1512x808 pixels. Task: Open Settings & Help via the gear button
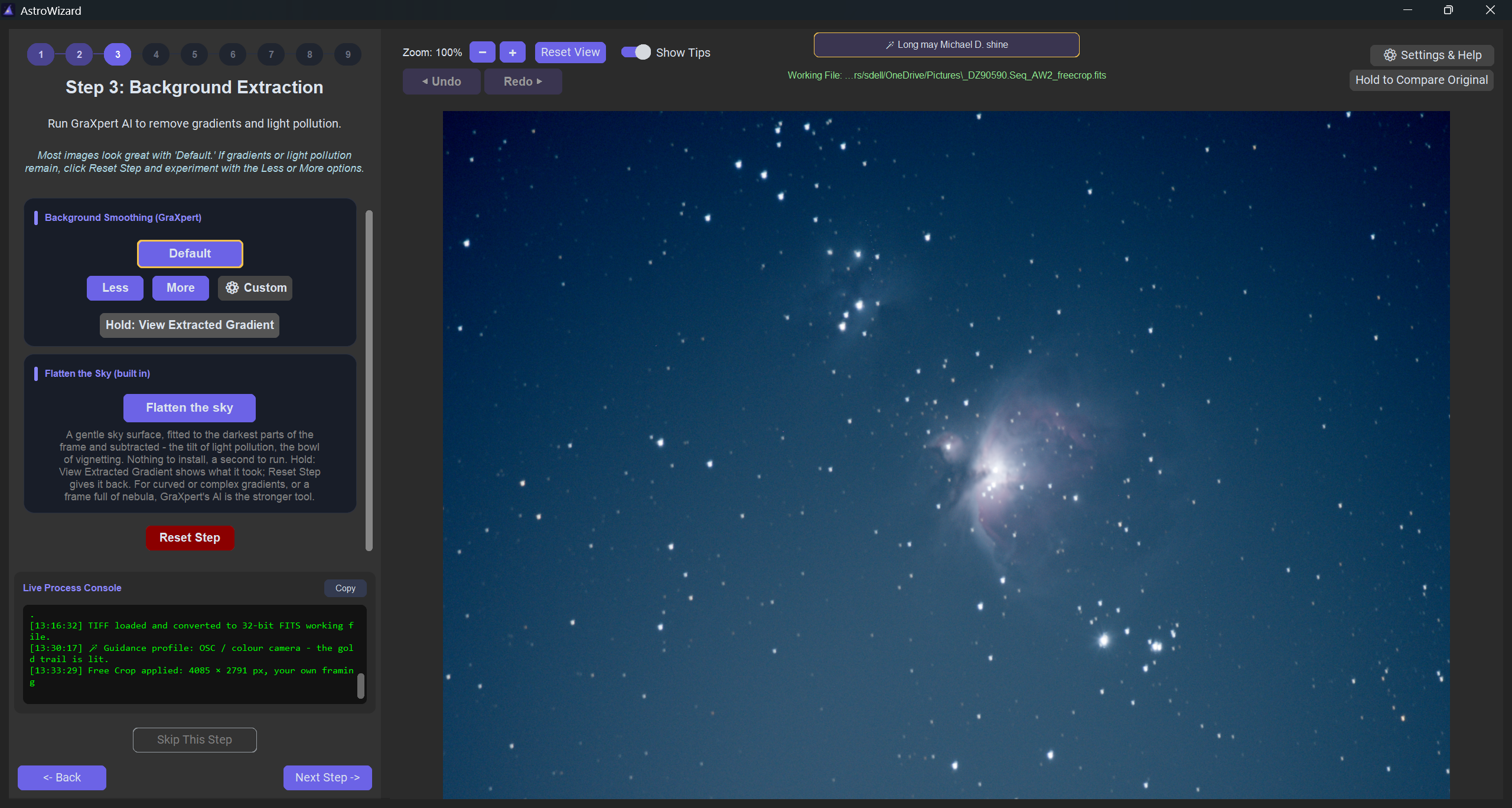[1432, 55]
